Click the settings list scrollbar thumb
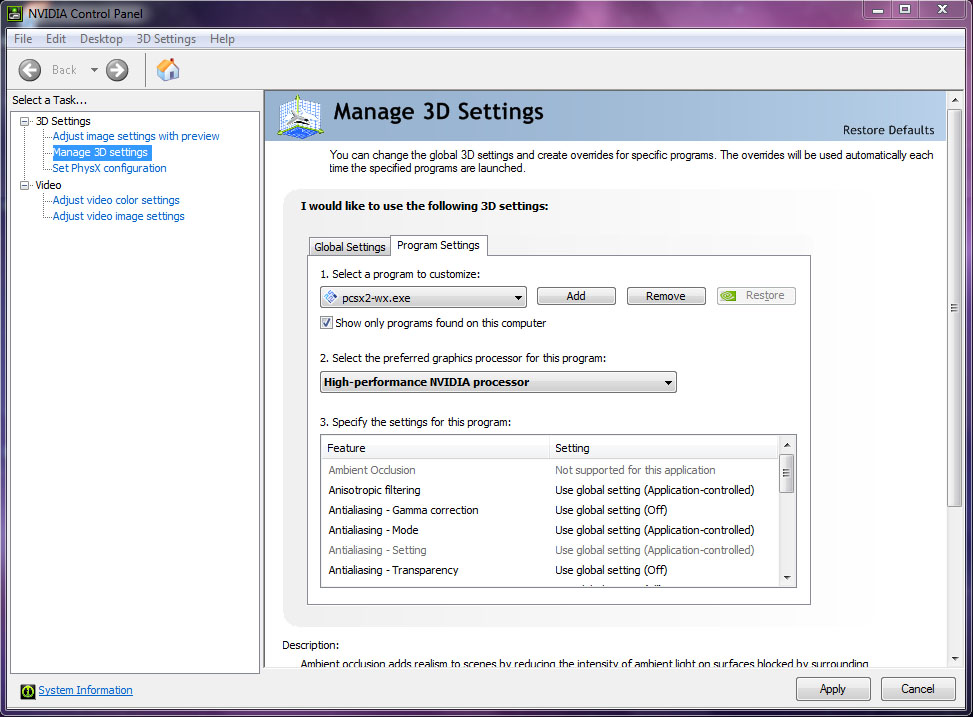973x717 pixels. (x=787, y=473)
